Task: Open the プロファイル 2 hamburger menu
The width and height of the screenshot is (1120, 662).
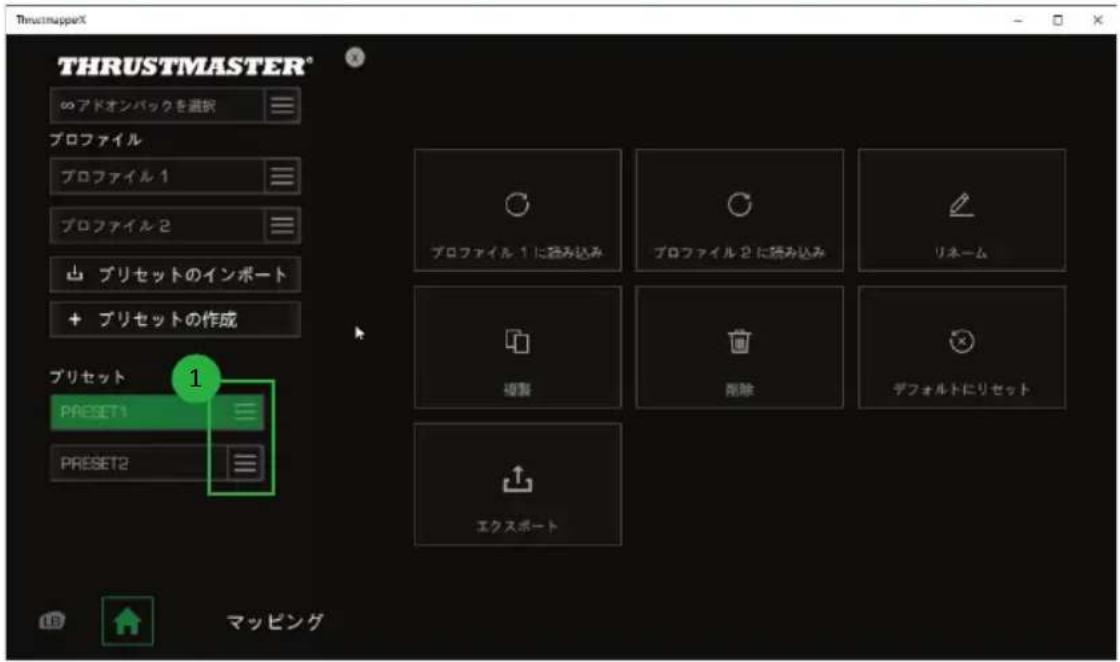Action: 282,226
